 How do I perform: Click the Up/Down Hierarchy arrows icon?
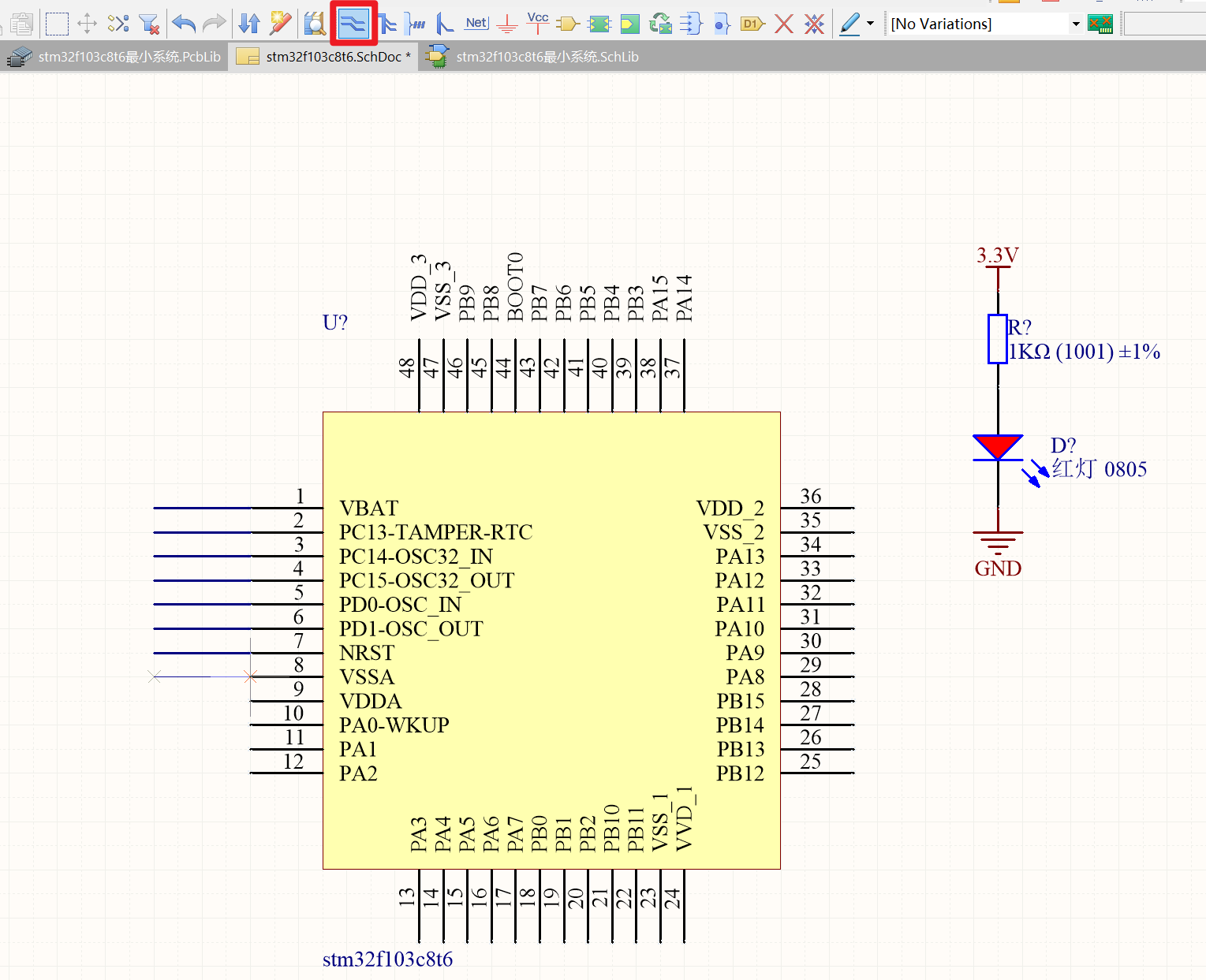click(249, 24)
